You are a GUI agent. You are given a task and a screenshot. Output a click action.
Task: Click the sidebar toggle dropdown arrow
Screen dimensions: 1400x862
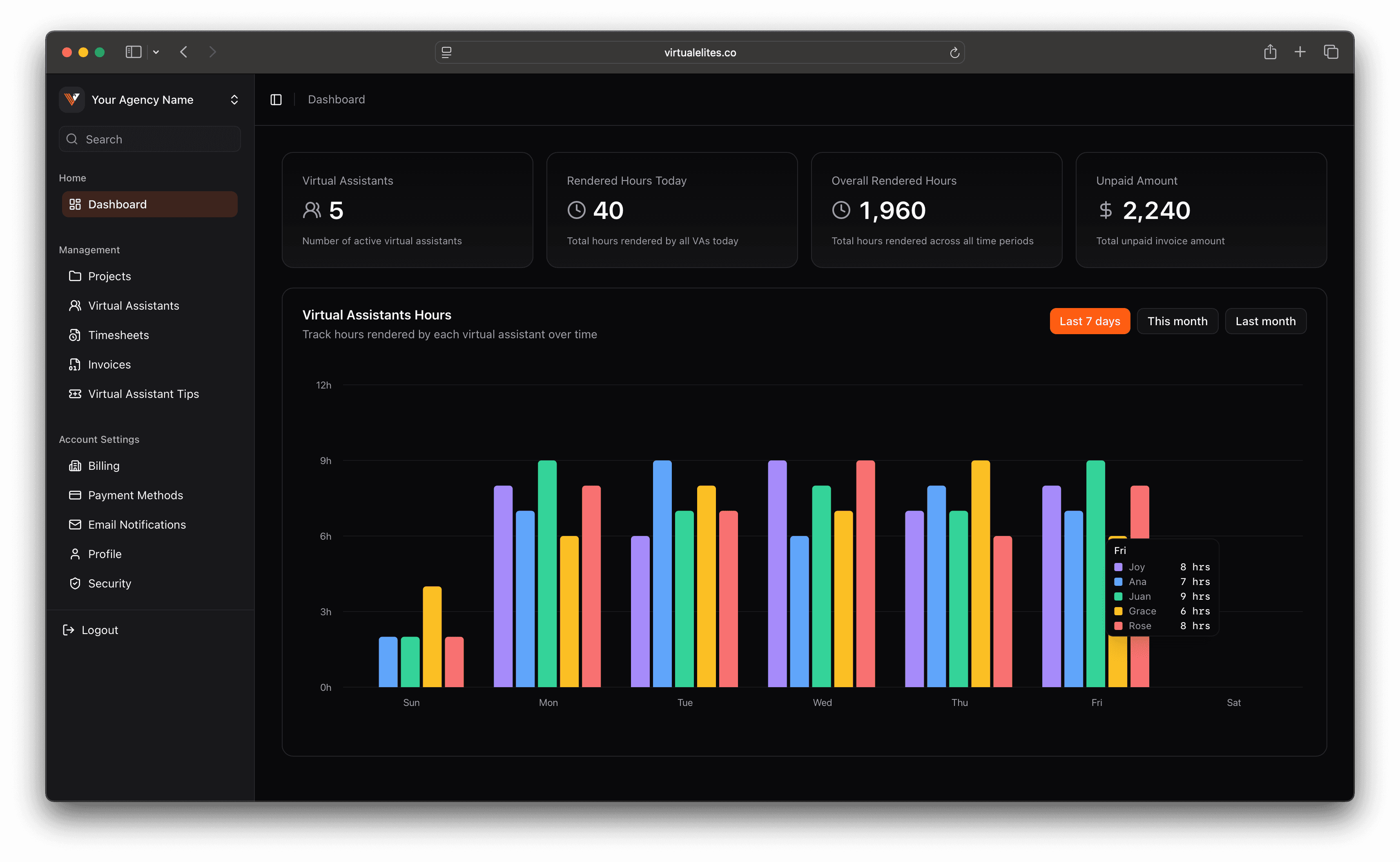pos(156,52)
